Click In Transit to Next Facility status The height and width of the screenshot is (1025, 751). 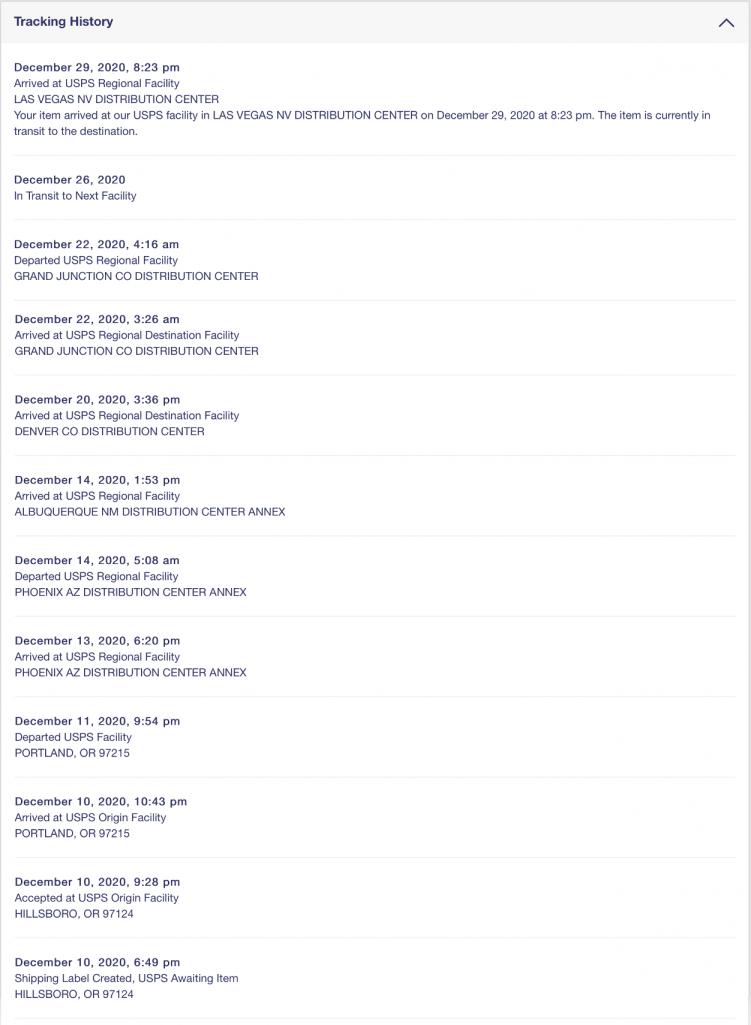point(75,195)
